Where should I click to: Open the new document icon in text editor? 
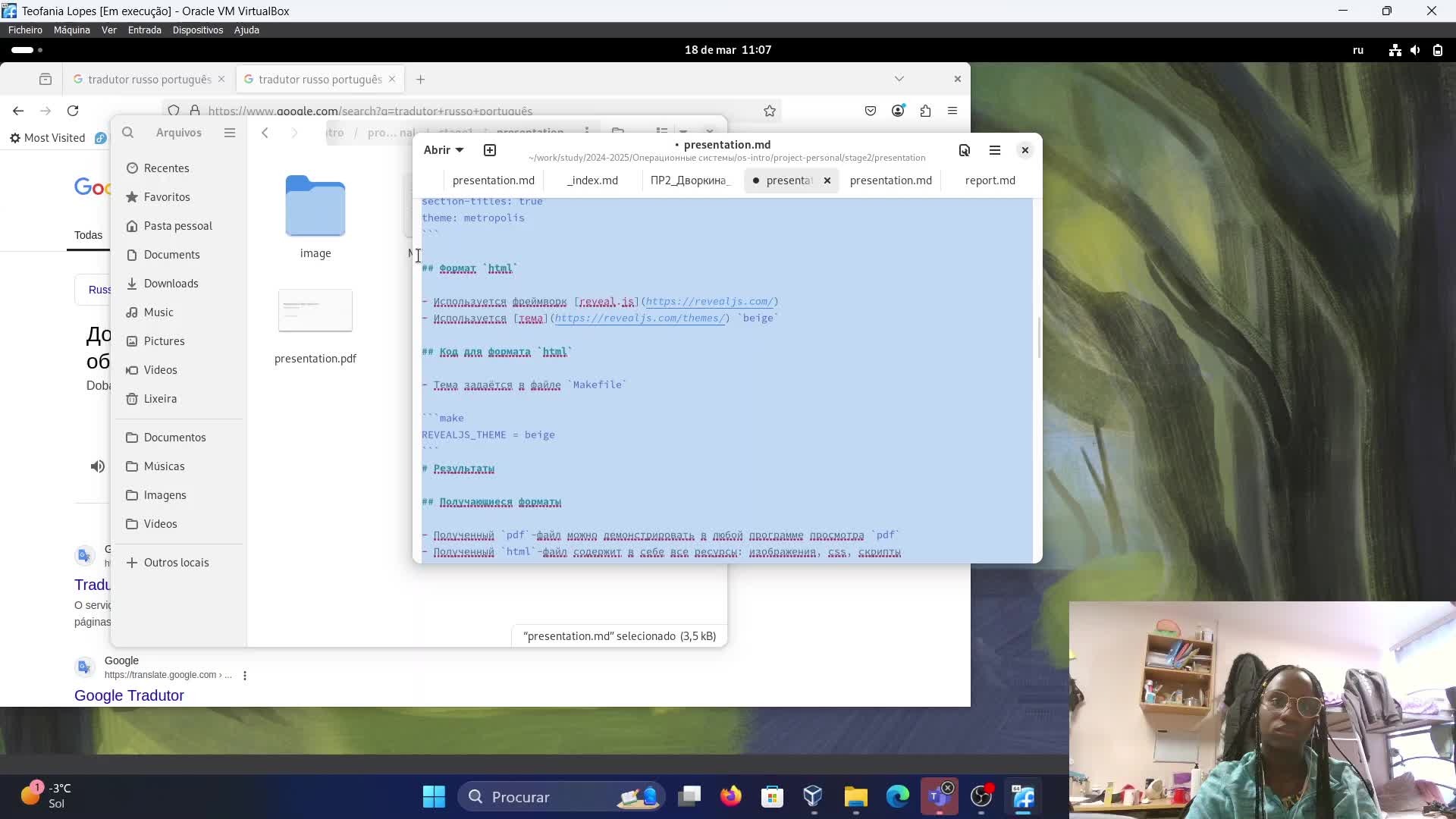pyautogui.click(x=490, y=150)
